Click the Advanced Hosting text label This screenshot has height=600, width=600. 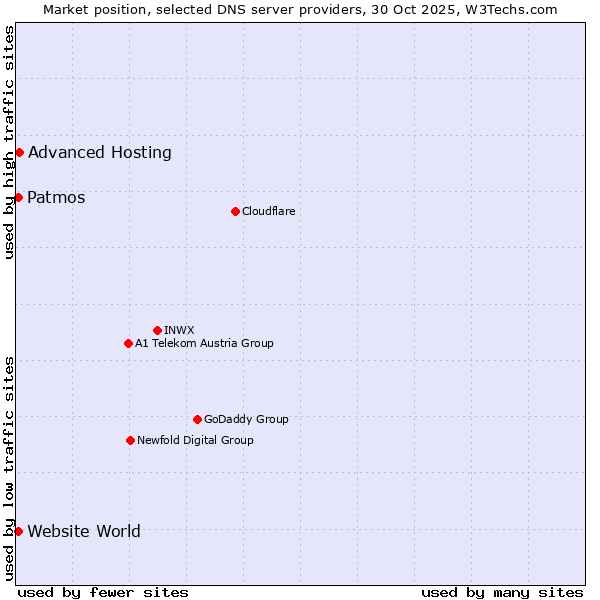(100, 152)
